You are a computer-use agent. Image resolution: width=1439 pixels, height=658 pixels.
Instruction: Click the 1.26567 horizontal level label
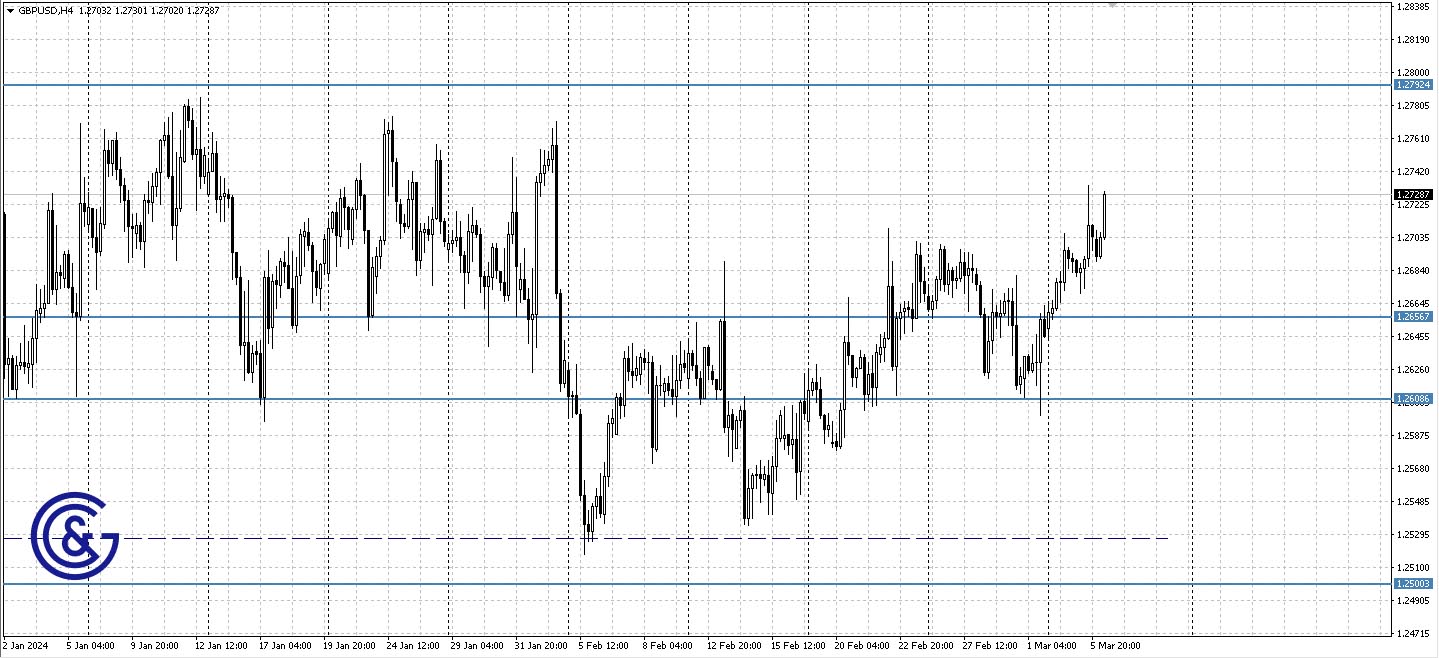(1413, 317)
